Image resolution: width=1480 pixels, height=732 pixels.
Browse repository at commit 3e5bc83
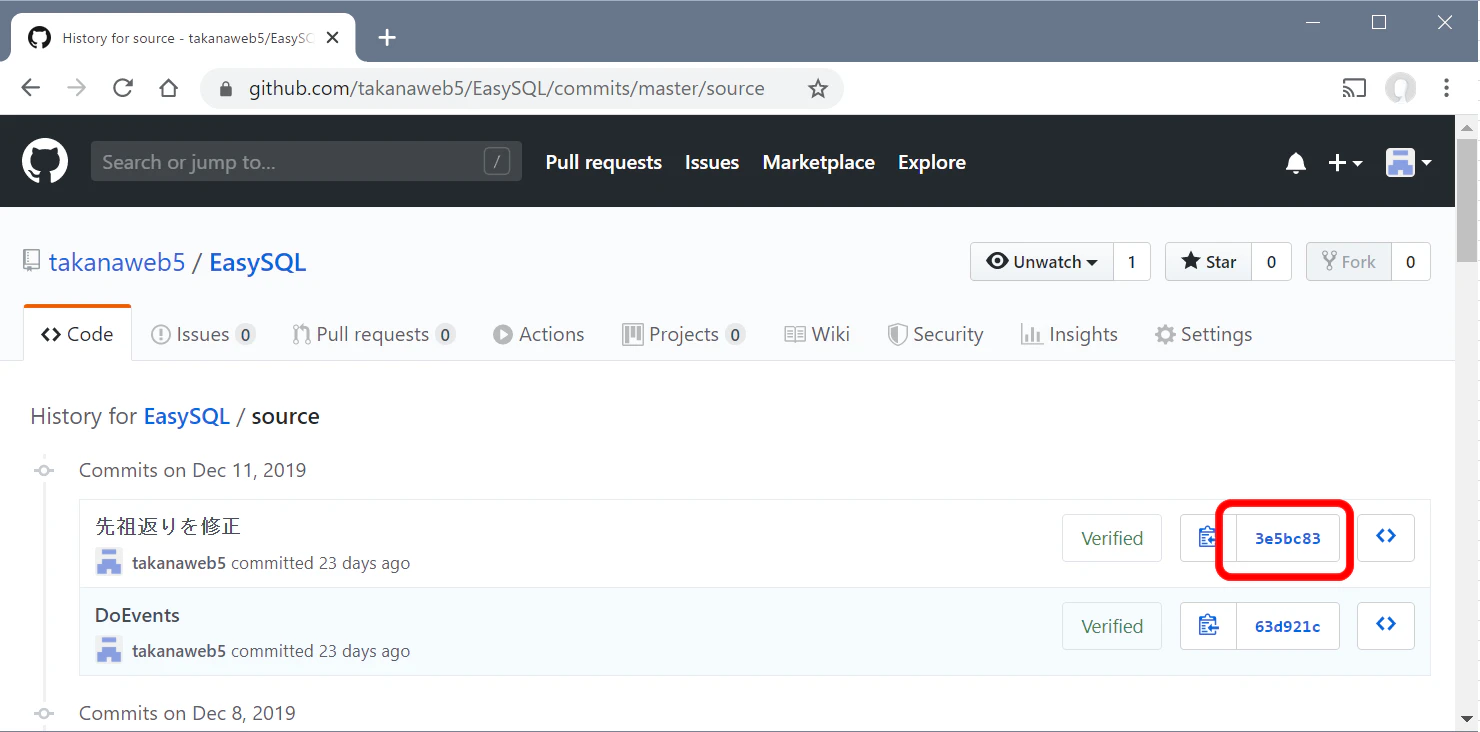1386,538
